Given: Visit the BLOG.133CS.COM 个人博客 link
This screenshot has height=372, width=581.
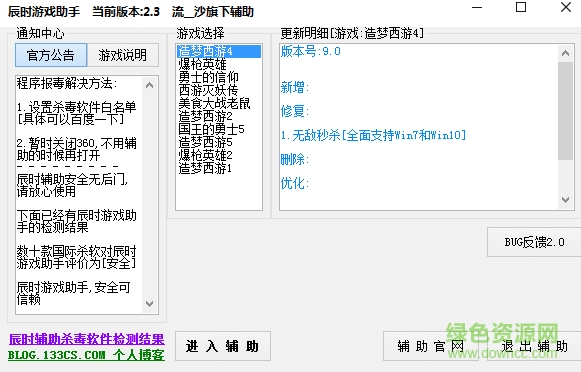Looking at the screenshot, I should coord(86,355).
